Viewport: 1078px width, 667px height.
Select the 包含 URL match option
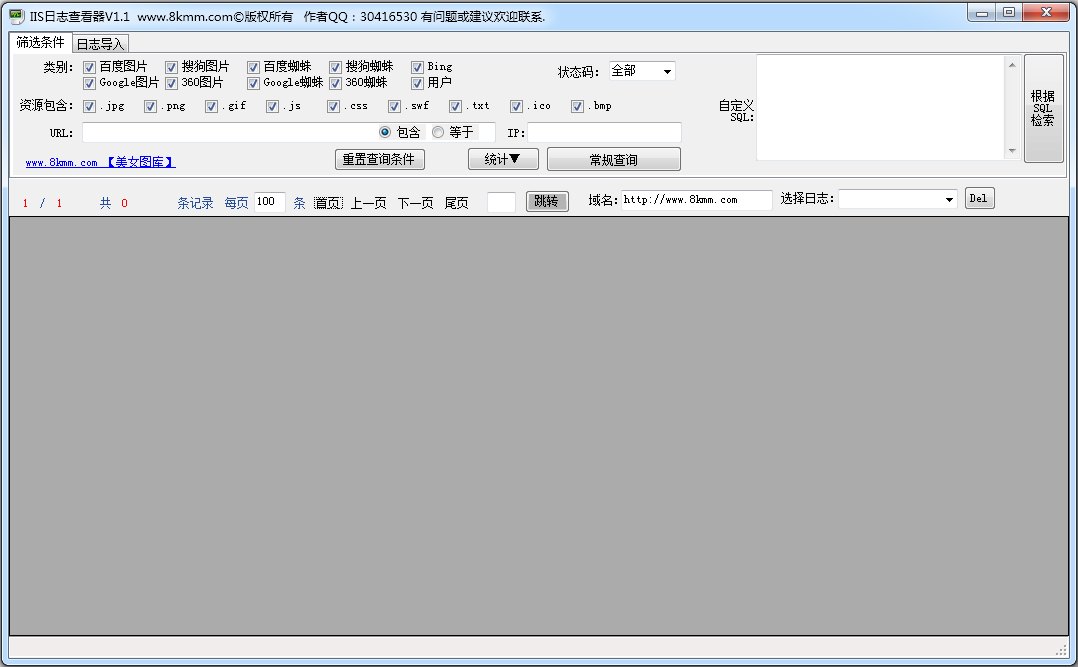point(385,132)
